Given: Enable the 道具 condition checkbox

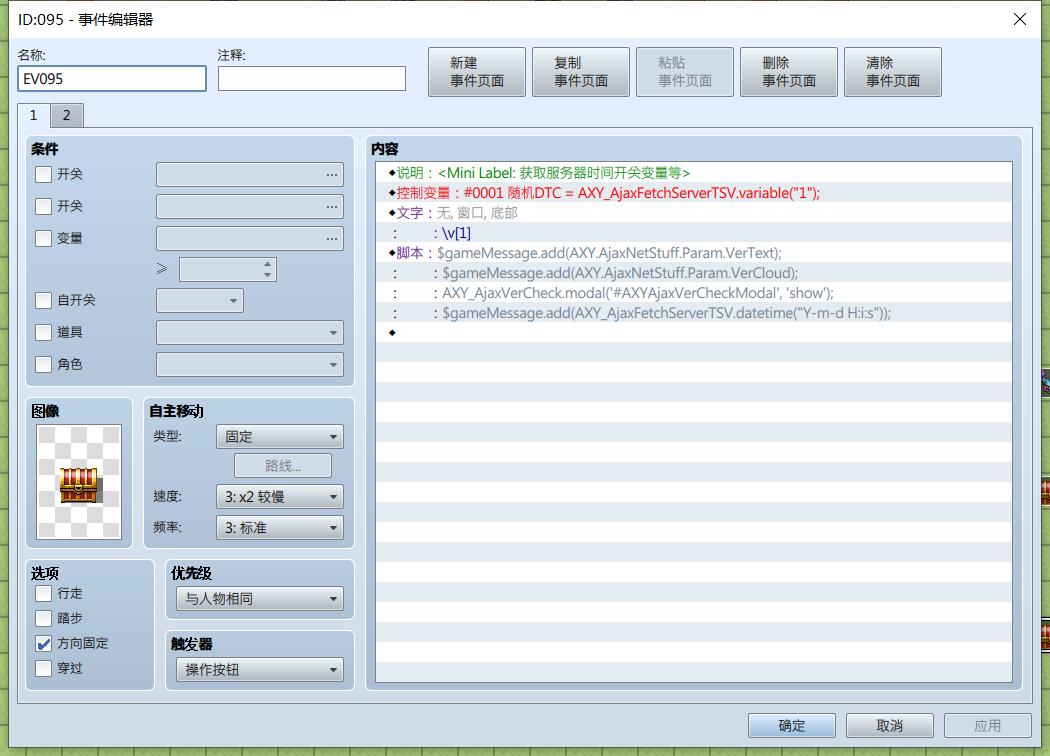Looking at the screenshot, I should coord(44,332).
